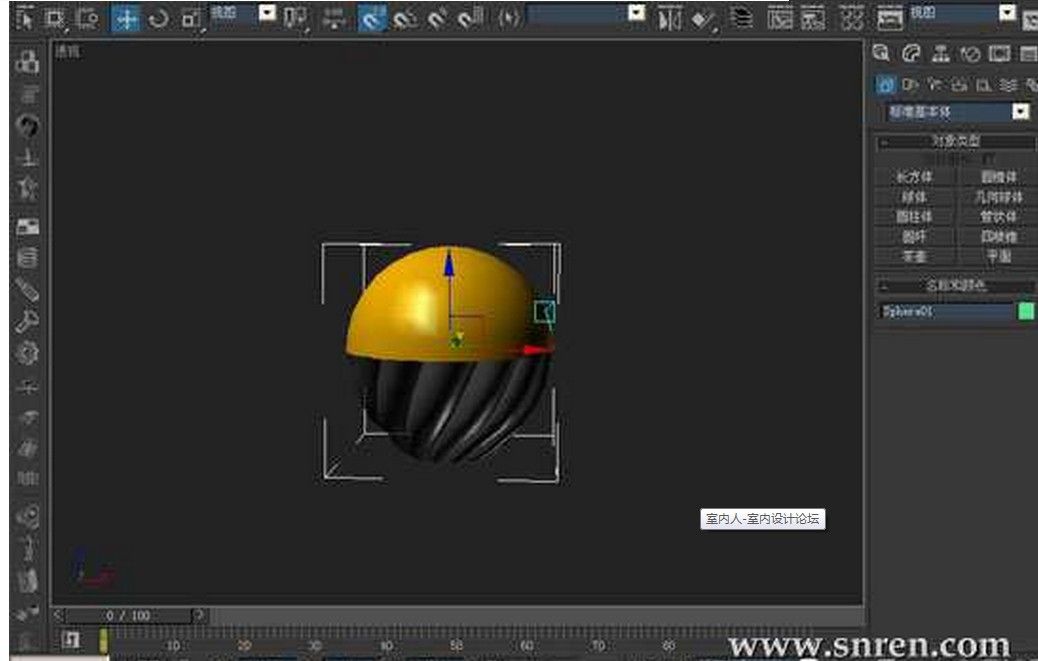
Task: Switch to the Motion command panel tab
Action: (x=970, y=53)
